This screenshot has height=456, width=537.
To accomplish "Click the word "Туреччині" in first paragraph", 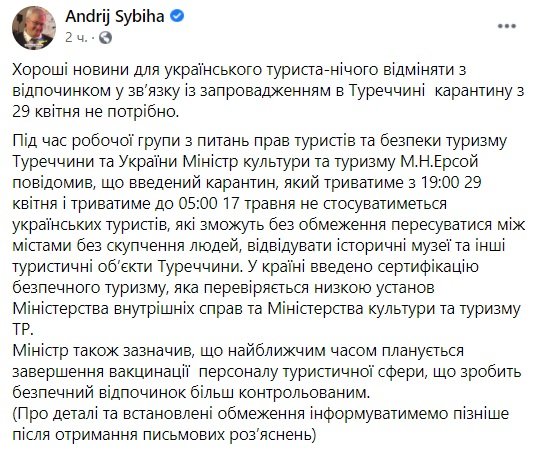I will point(387,91).
